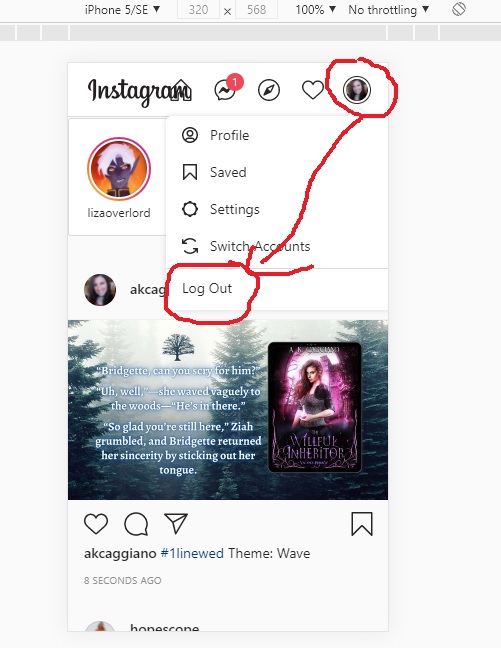The height and width of the screenshot is (648, 501).
Task: Open the #1linewed hashtag link
Action: point(192,553)
